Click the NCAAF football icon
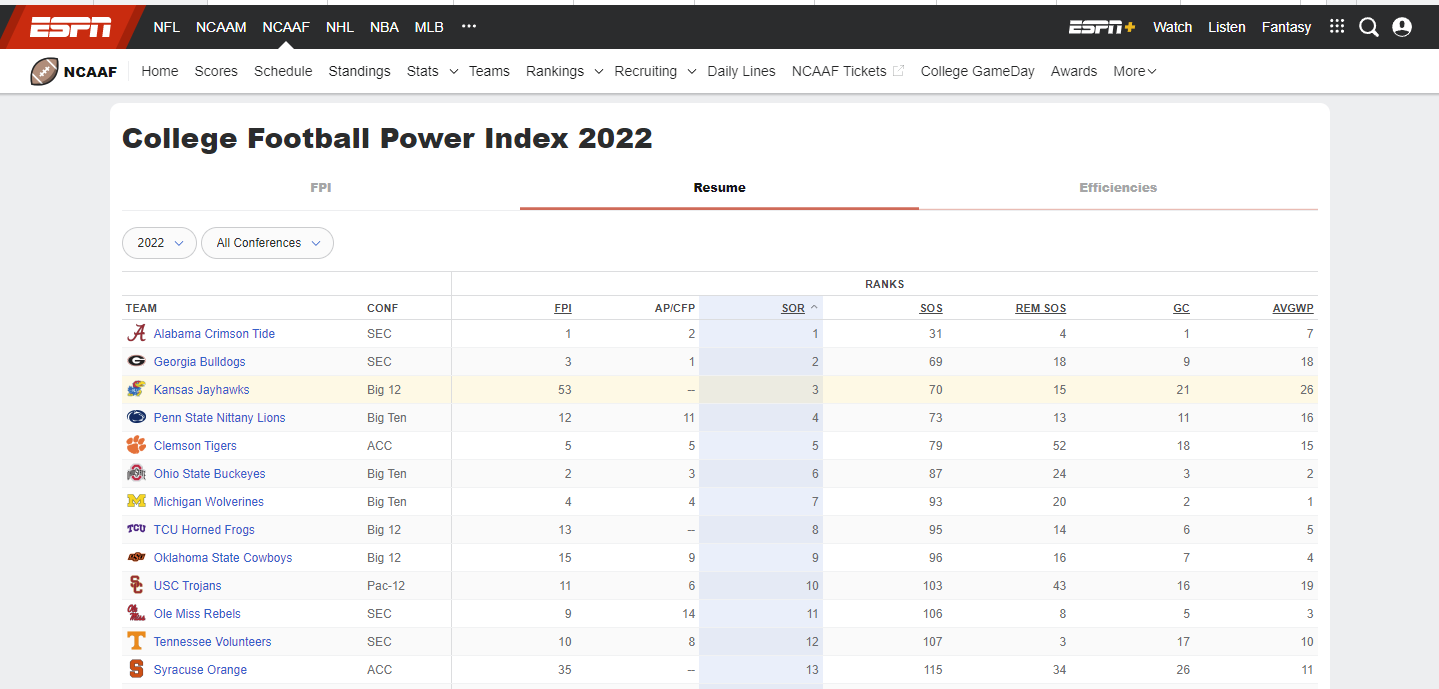The width and height of the screenshot is (1439, 689). pos(44,71)
